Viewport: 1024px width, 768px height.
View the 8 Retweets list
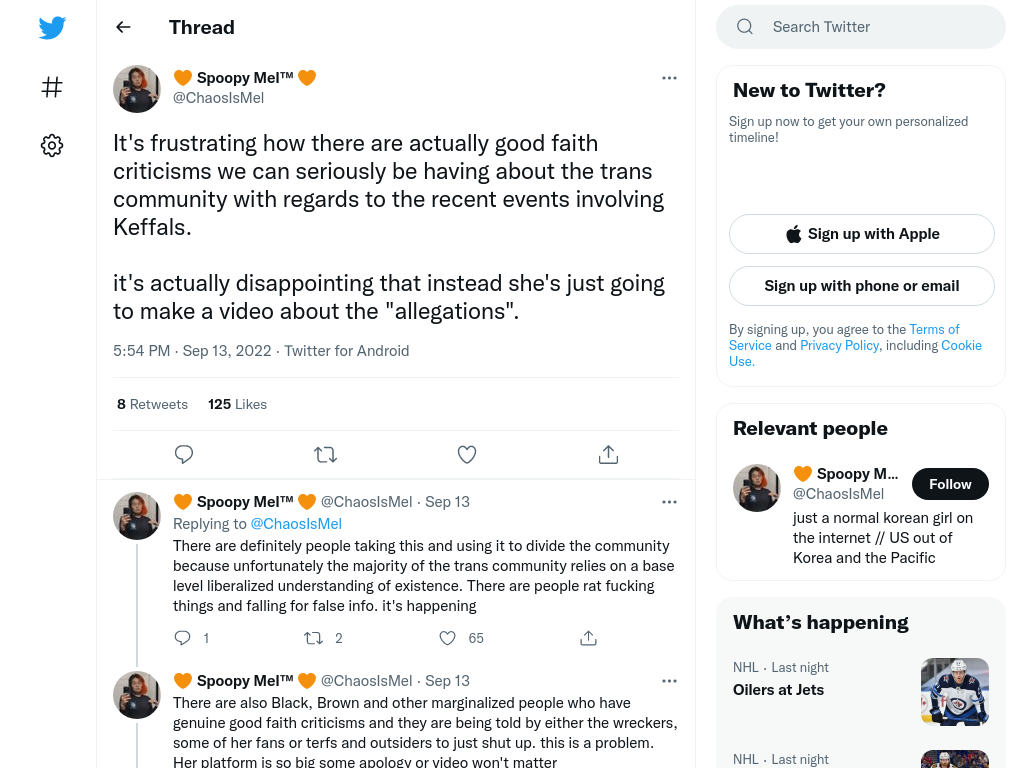coord(152,404)
